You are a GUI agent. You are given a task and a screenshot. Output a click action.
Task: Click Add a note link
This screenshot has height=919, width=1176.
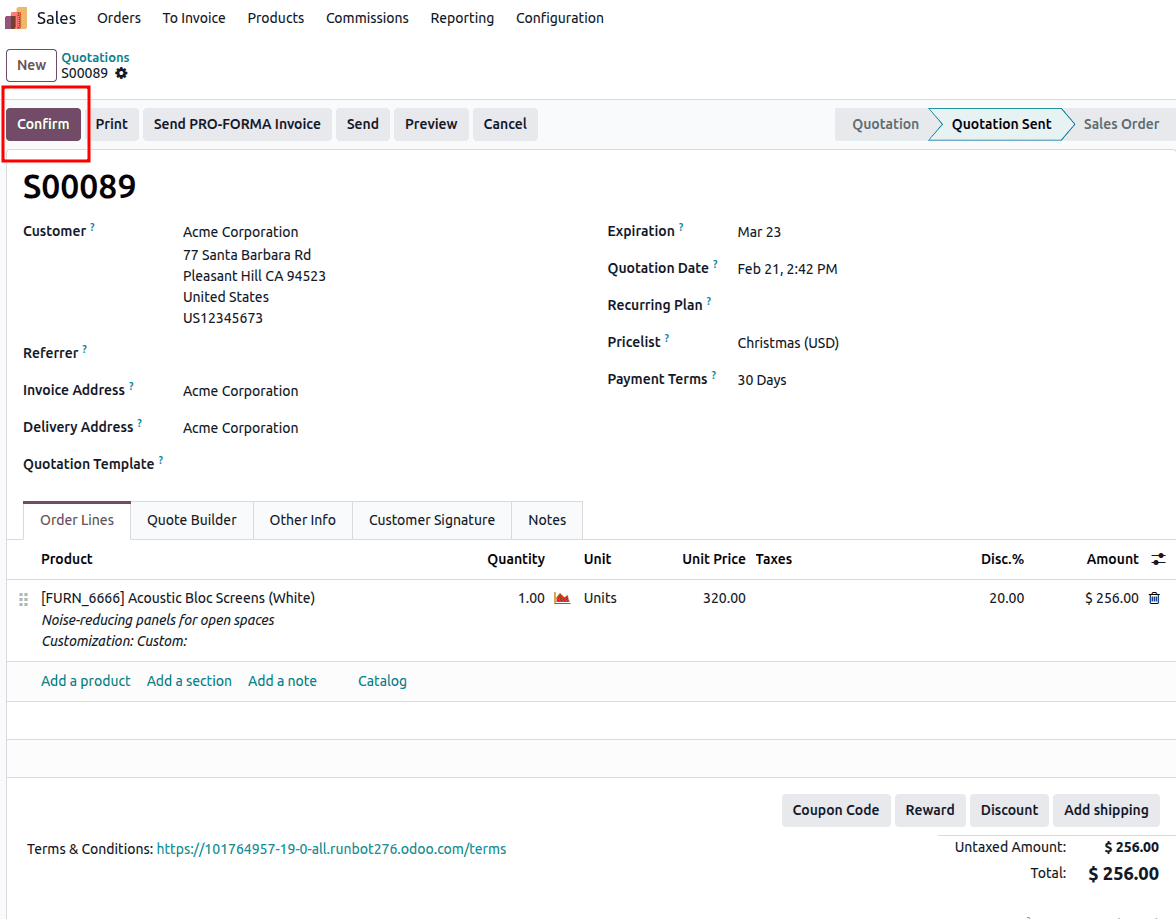(282, 681)
